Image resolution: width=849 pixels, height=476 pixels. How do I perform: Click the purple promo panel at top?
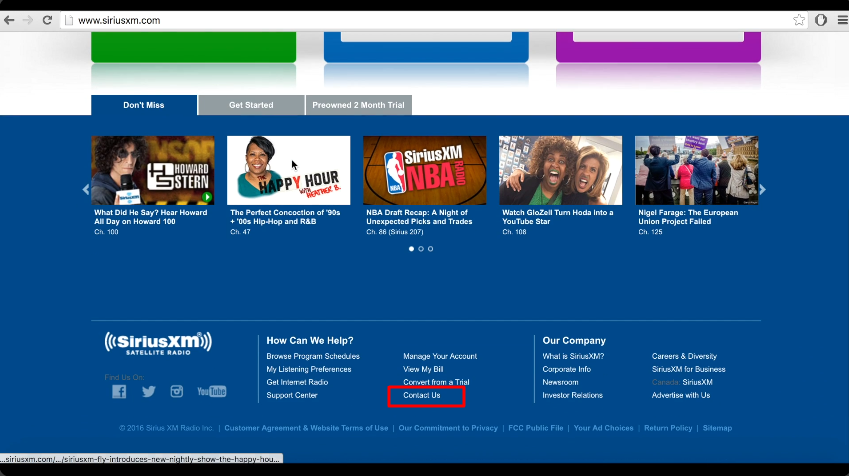[658, 47]
